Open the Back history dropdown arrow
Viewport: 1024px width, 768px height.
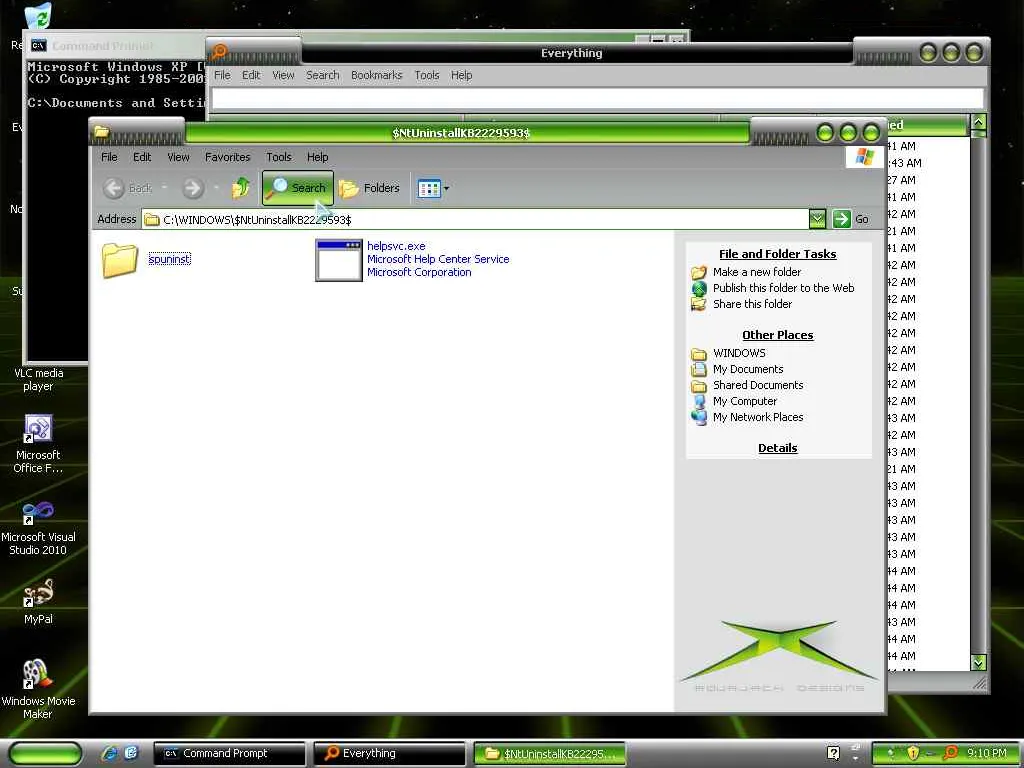pos(165,188)
